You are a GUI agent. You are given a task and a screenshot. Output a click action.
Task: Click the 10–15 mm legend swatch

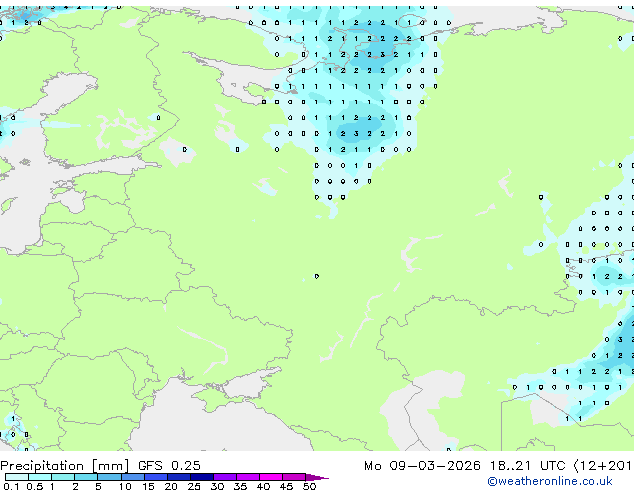[x=133, y=477]
